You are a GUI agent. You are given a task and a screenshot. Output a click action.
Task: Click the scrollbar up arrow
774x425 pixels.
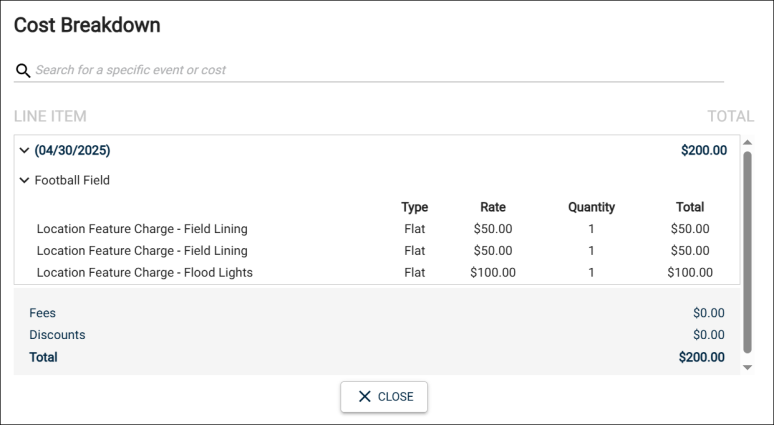pos(747,143)
